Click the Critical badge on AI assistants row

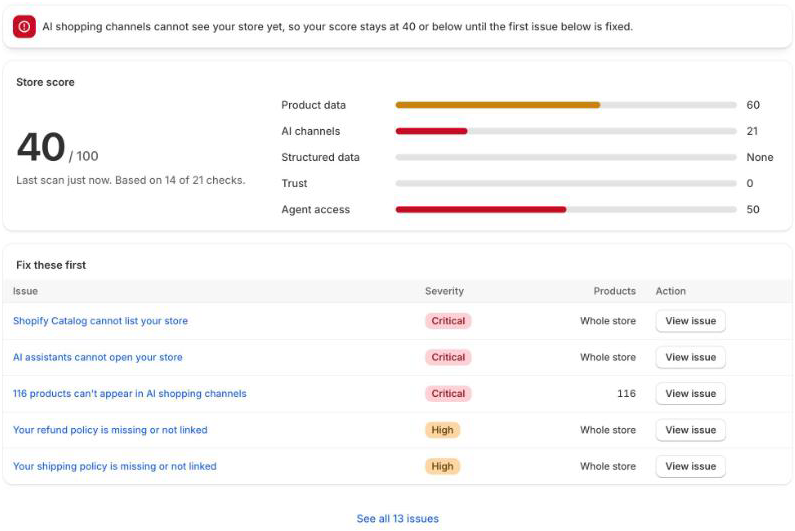coord(448,358)
